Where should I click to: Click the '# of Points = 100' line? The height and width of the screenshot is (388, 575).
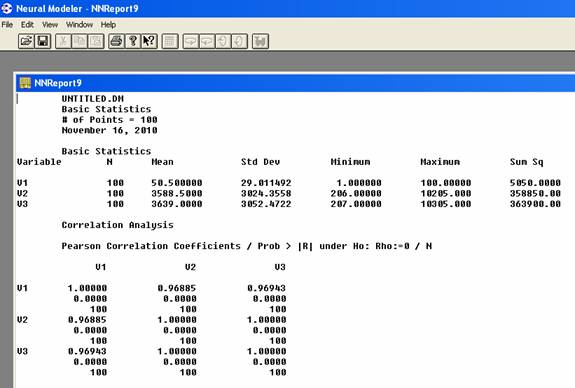tap(110, 120)
